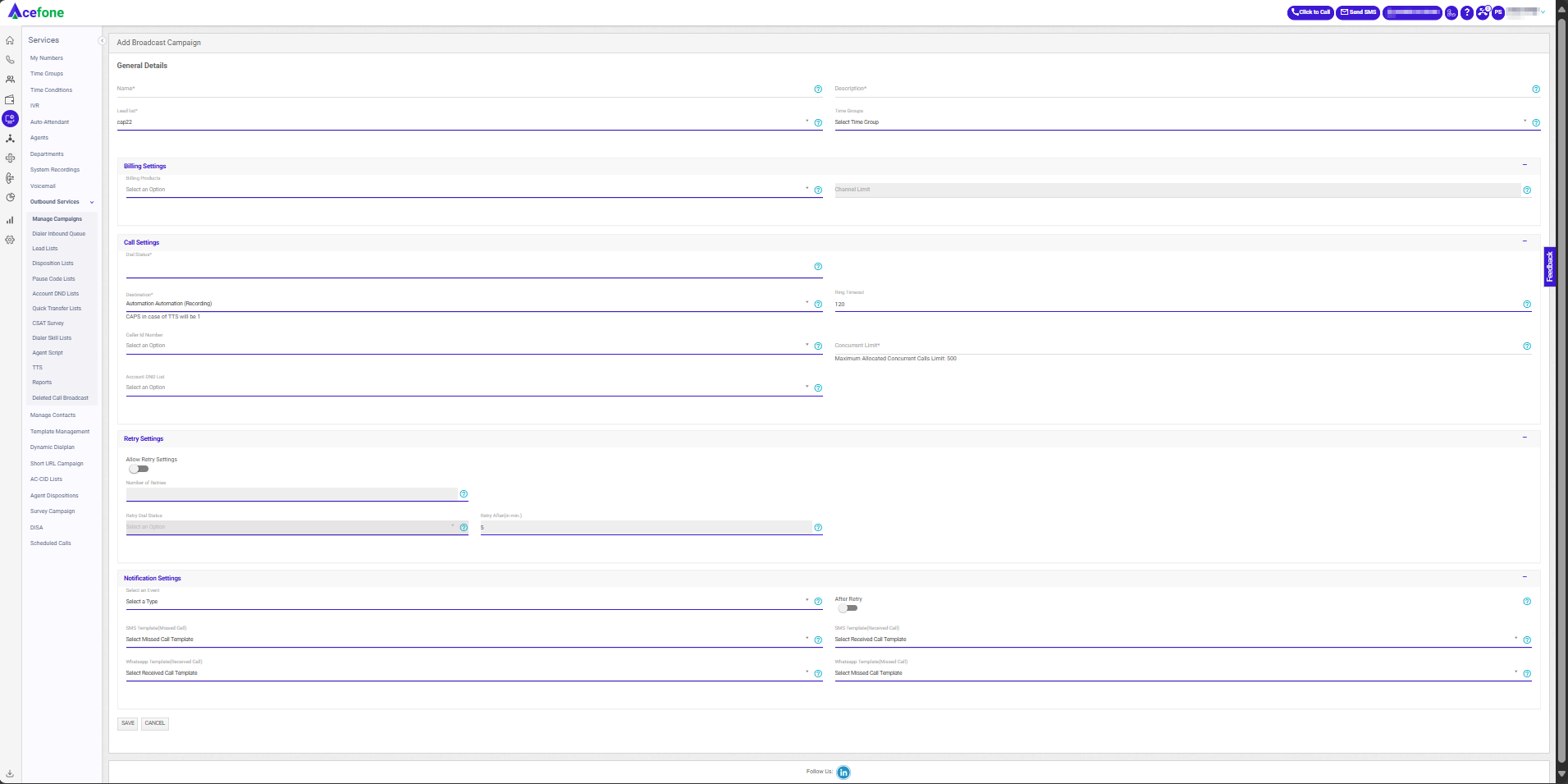Screen dimensions: 1568x784
Task: Toggle the Allow Retry Settings switch
Action: pos(139,470)
